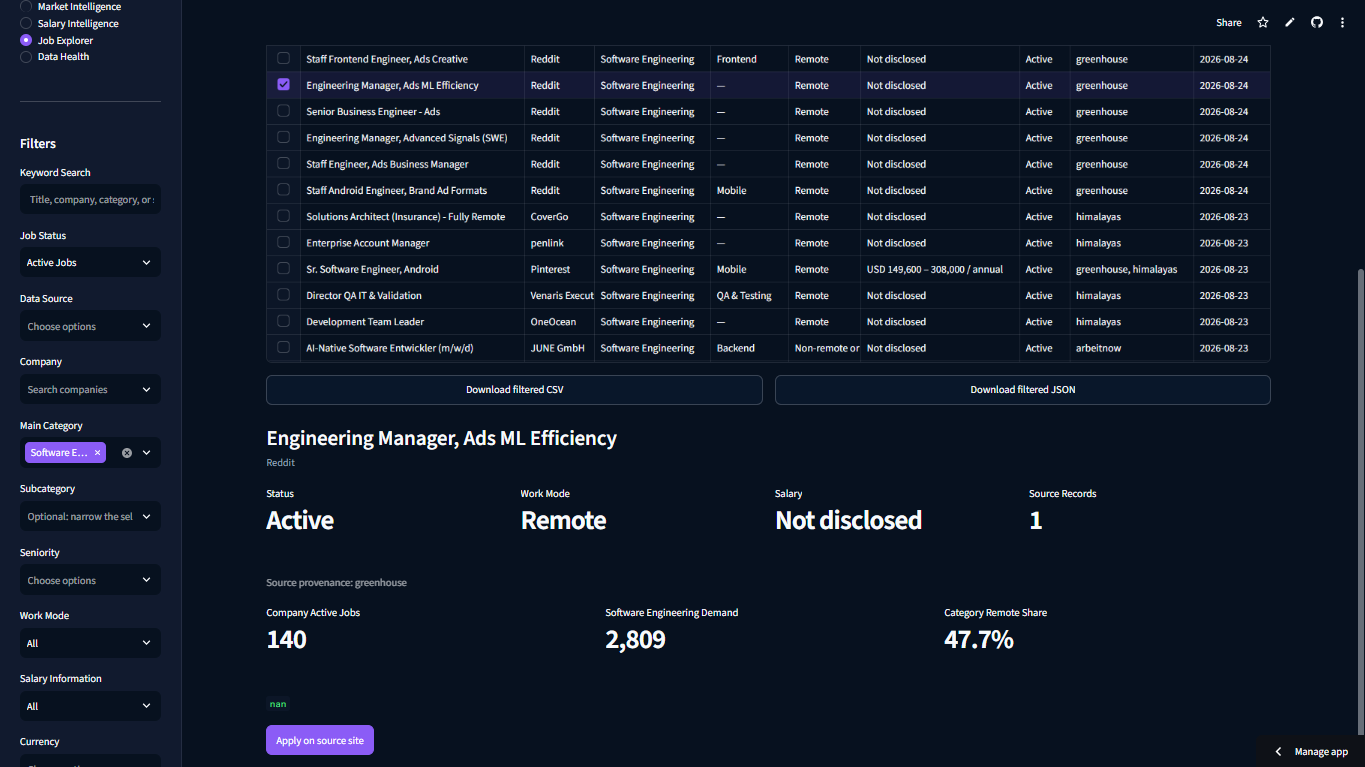Click the arbeitnow source cell

click(1131, 348)
